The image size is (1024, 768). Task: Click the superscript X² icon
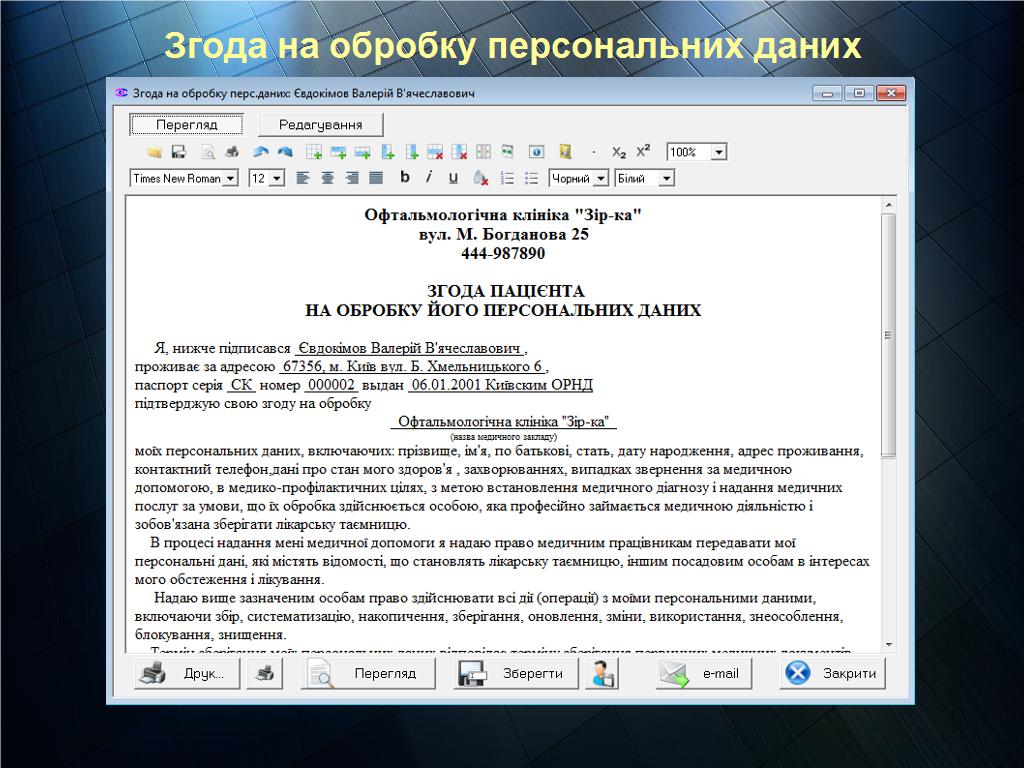pyautogui.click(x=643, y=152)
